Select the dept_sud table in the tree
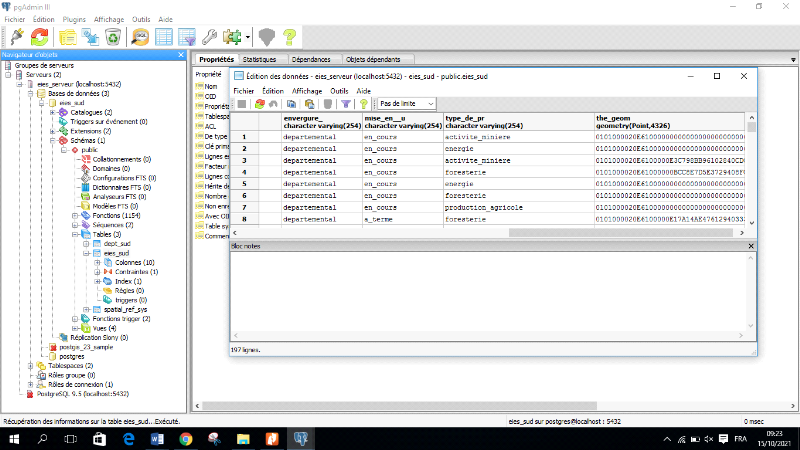800x450 pixels. pos(116,244)
